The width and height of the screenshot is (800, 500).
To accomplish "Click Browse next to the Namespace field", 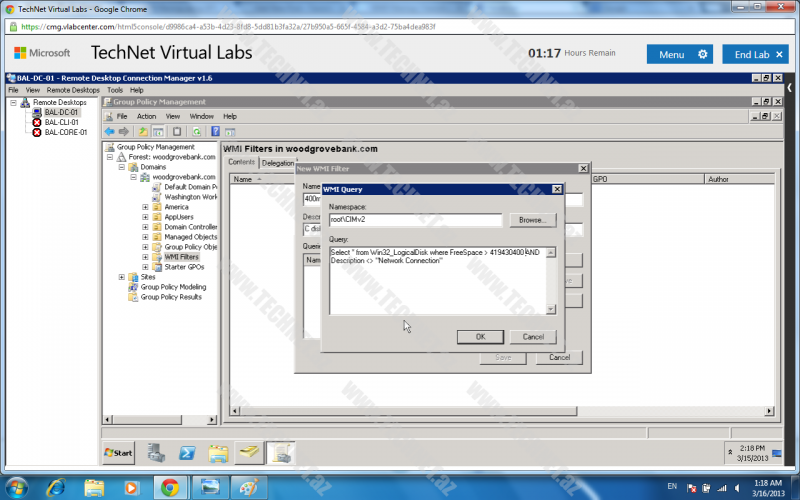I will point(532,220).
